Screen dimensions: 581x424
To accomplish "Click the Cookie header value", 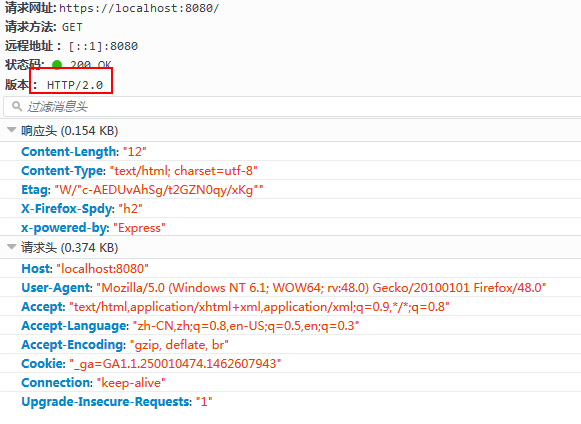I will (x=175, y=364).
